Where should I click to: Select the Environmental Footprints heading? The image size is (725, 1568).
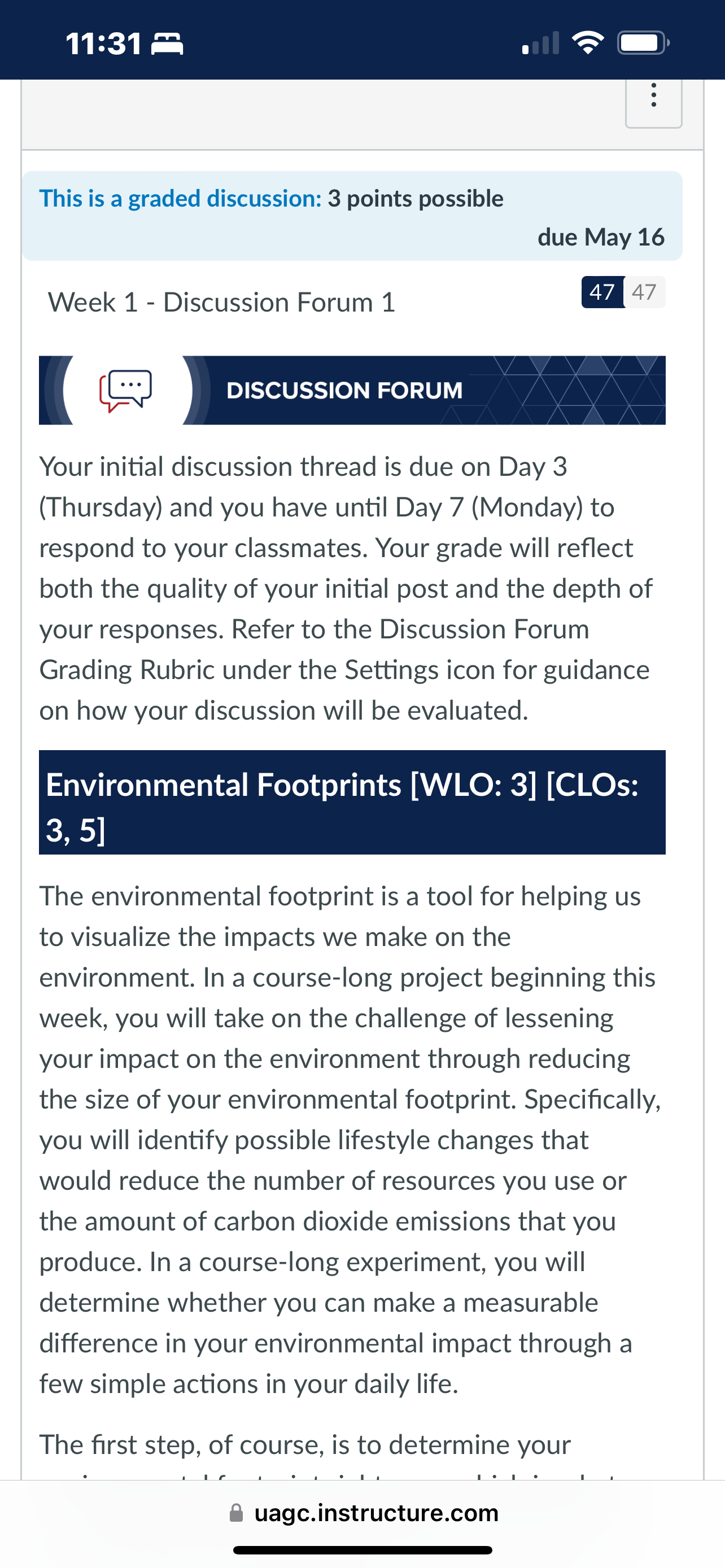[x=352, y=802]
